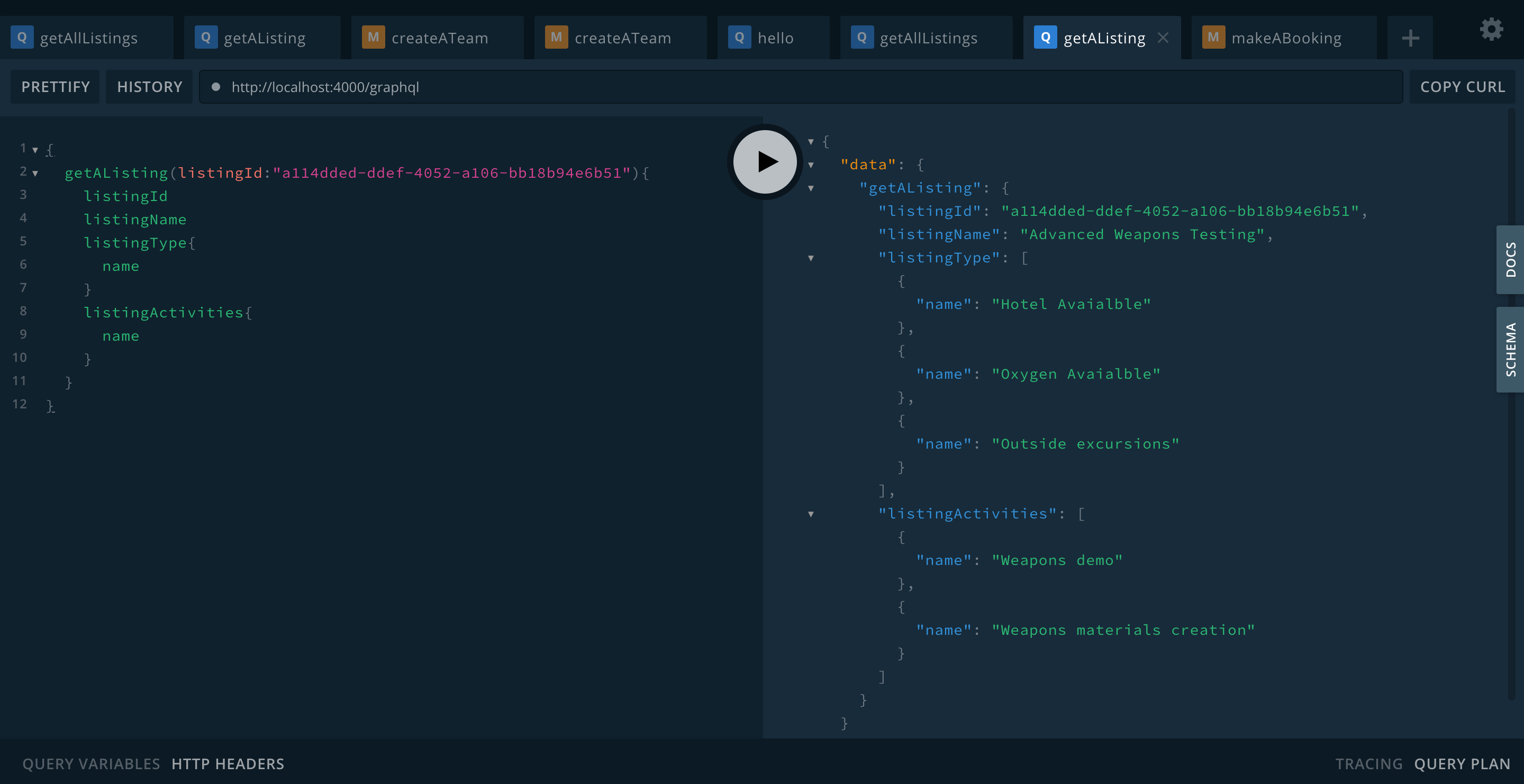
Task: Click the endpoint status dot before the URL
Action: 216,87
